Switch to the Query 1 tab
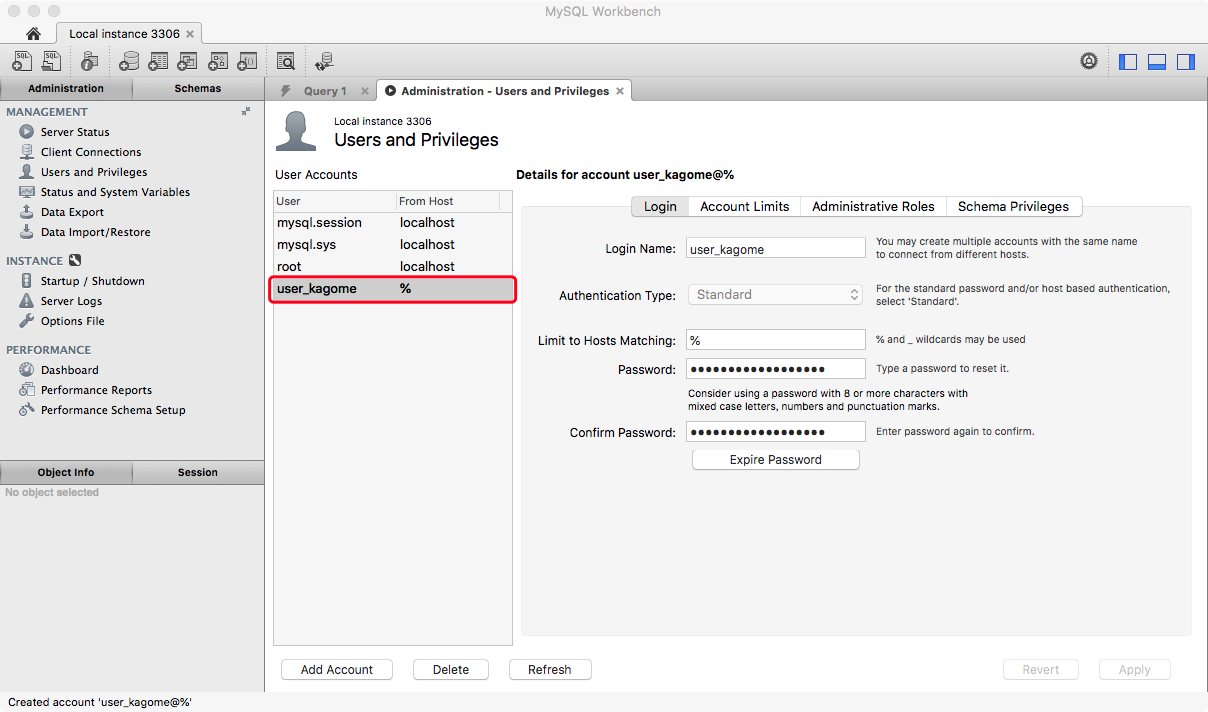This screenshot has height=712, width=1208. [x=325, y=91]
